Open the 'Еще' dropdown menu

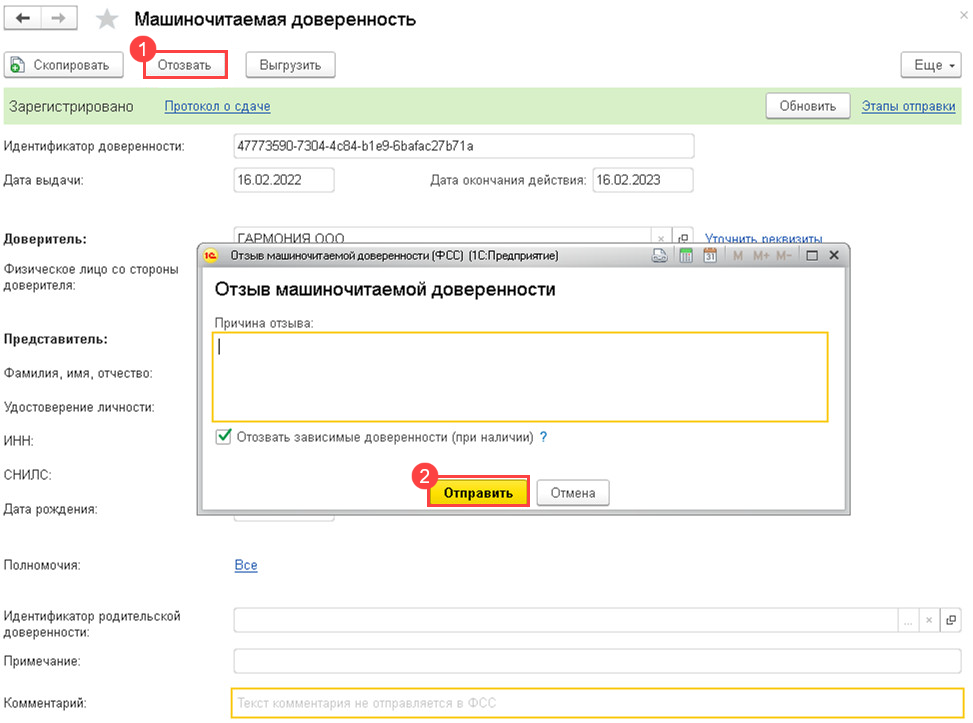pos(931,65)
